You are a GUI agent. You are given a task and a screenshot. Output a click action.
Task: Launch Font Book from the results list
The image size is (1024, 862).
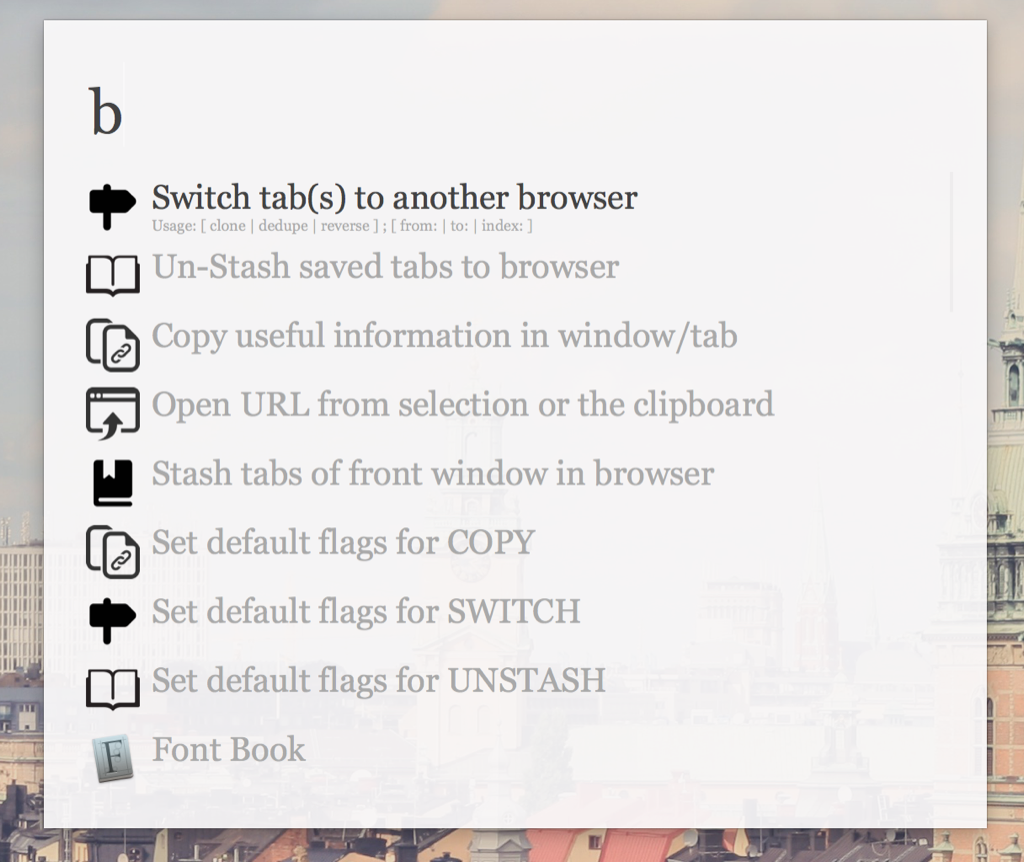click(x=228, y=750)
